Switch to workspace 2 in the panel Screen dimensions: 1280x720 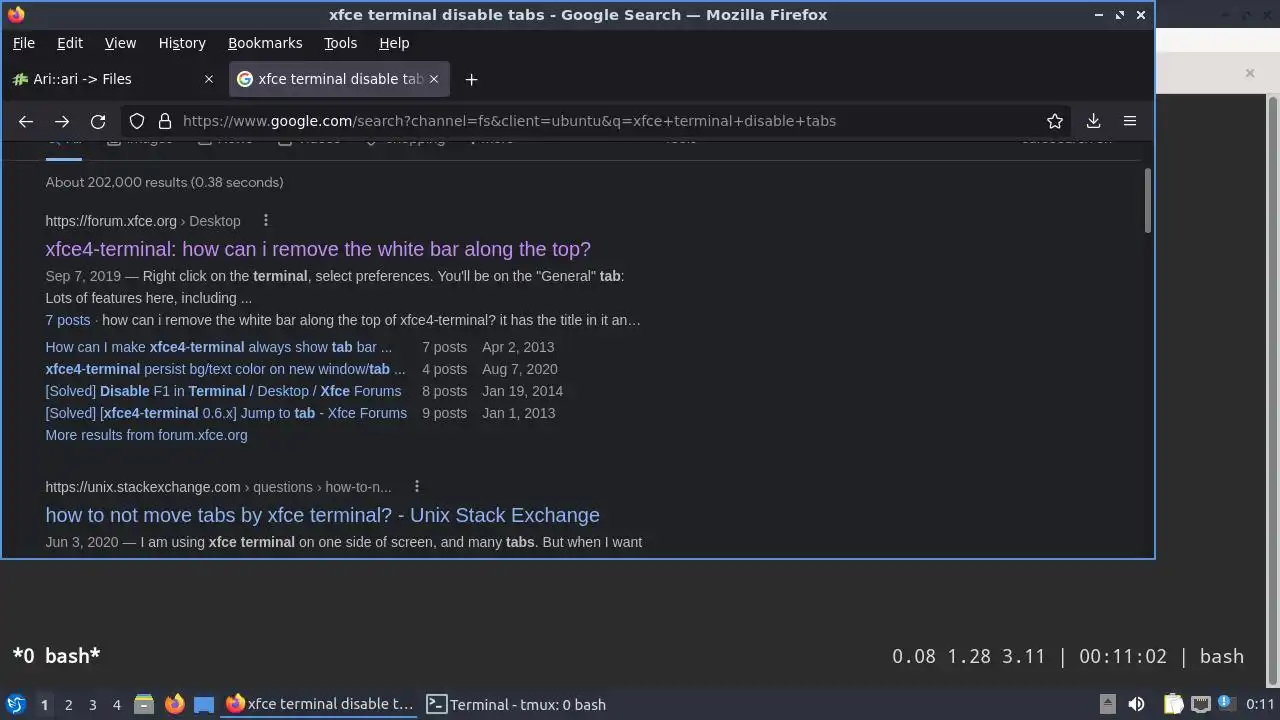pyautogui.click(x=68, y=704)
